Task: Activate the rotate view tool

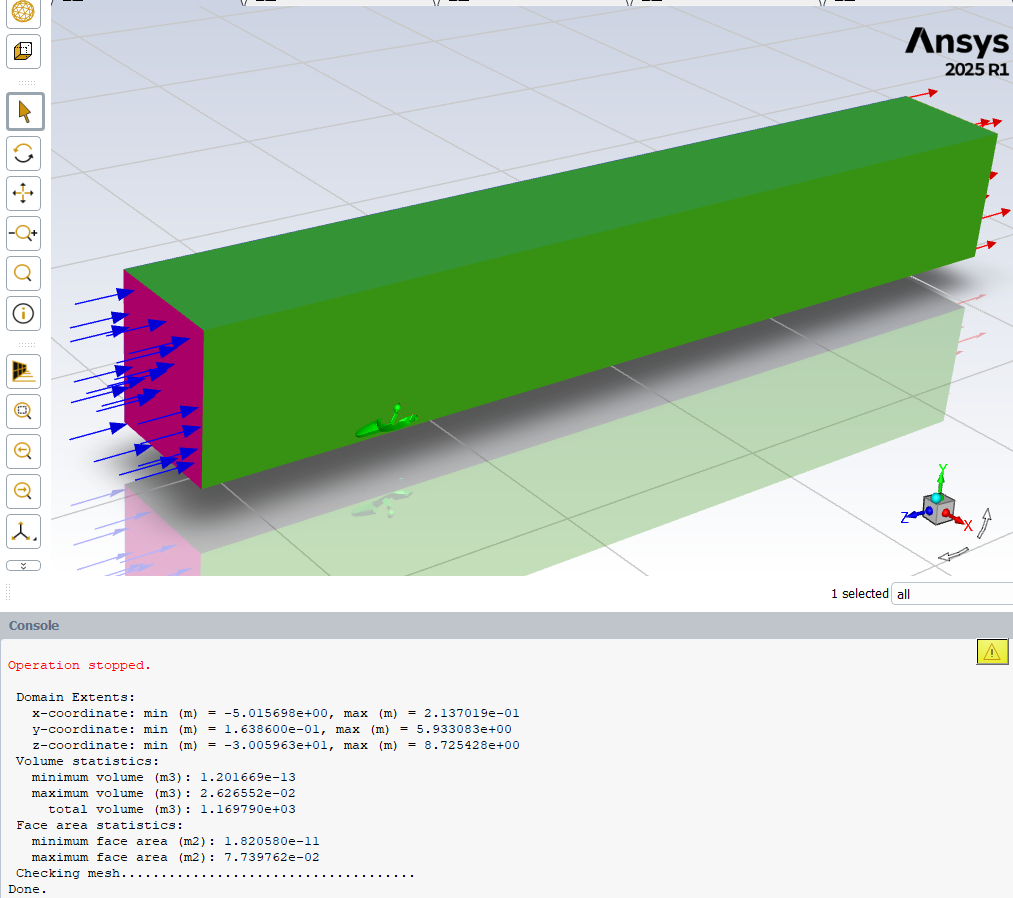Action: (x=24, y=153)
